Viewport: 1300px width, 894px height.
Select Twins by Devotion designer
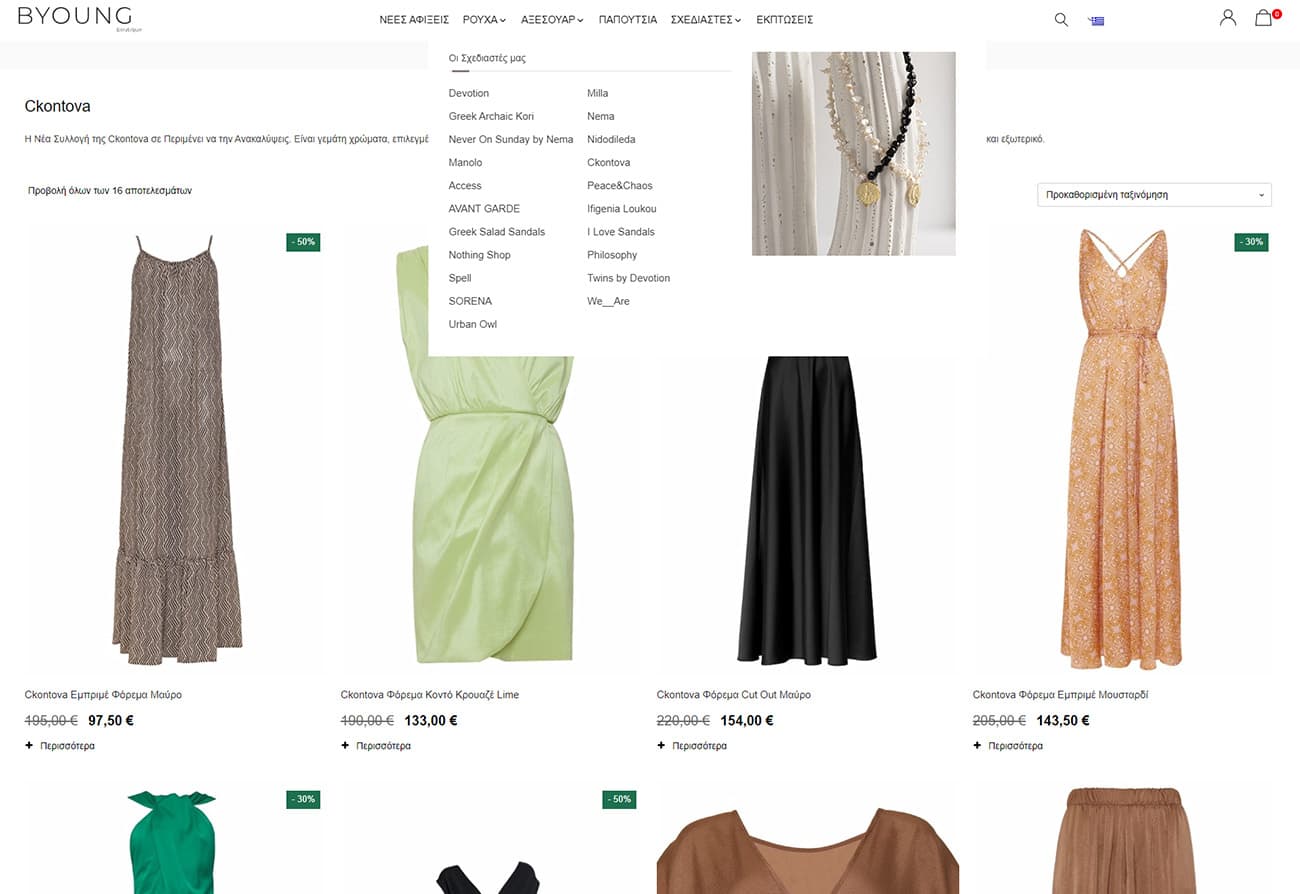tap(628, 277)
